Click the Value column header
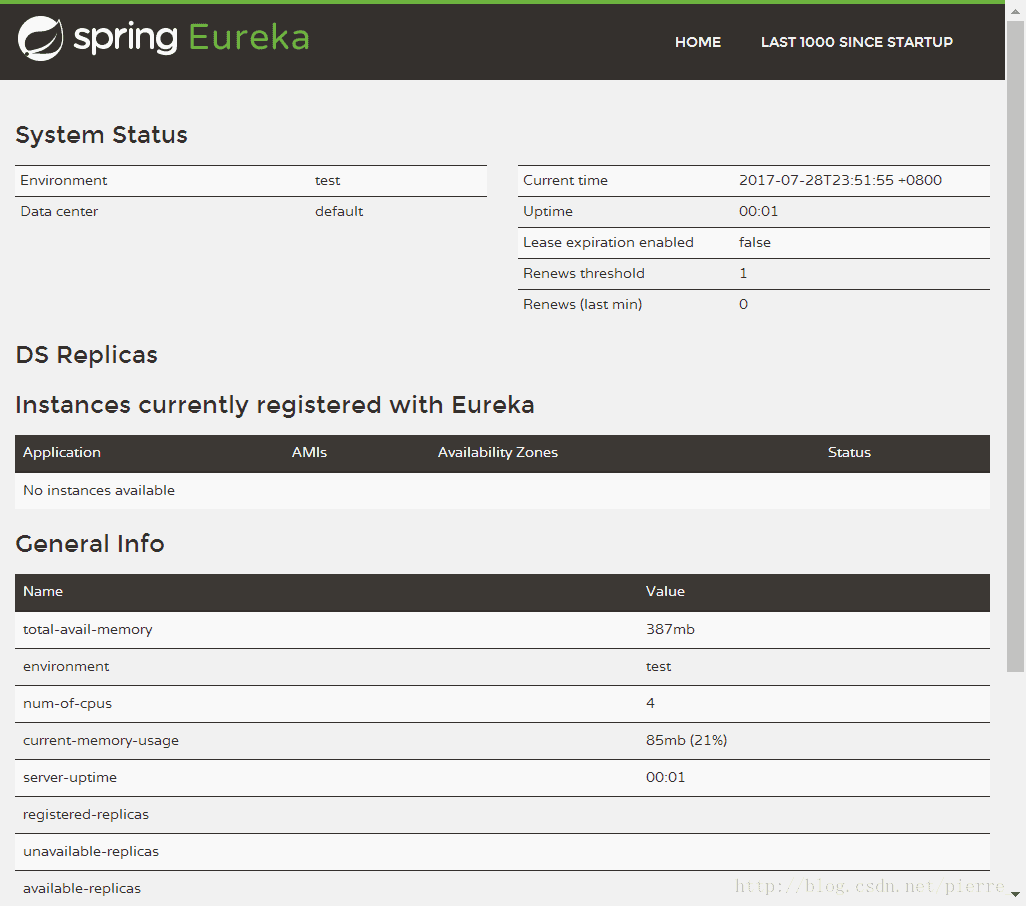 665,591
